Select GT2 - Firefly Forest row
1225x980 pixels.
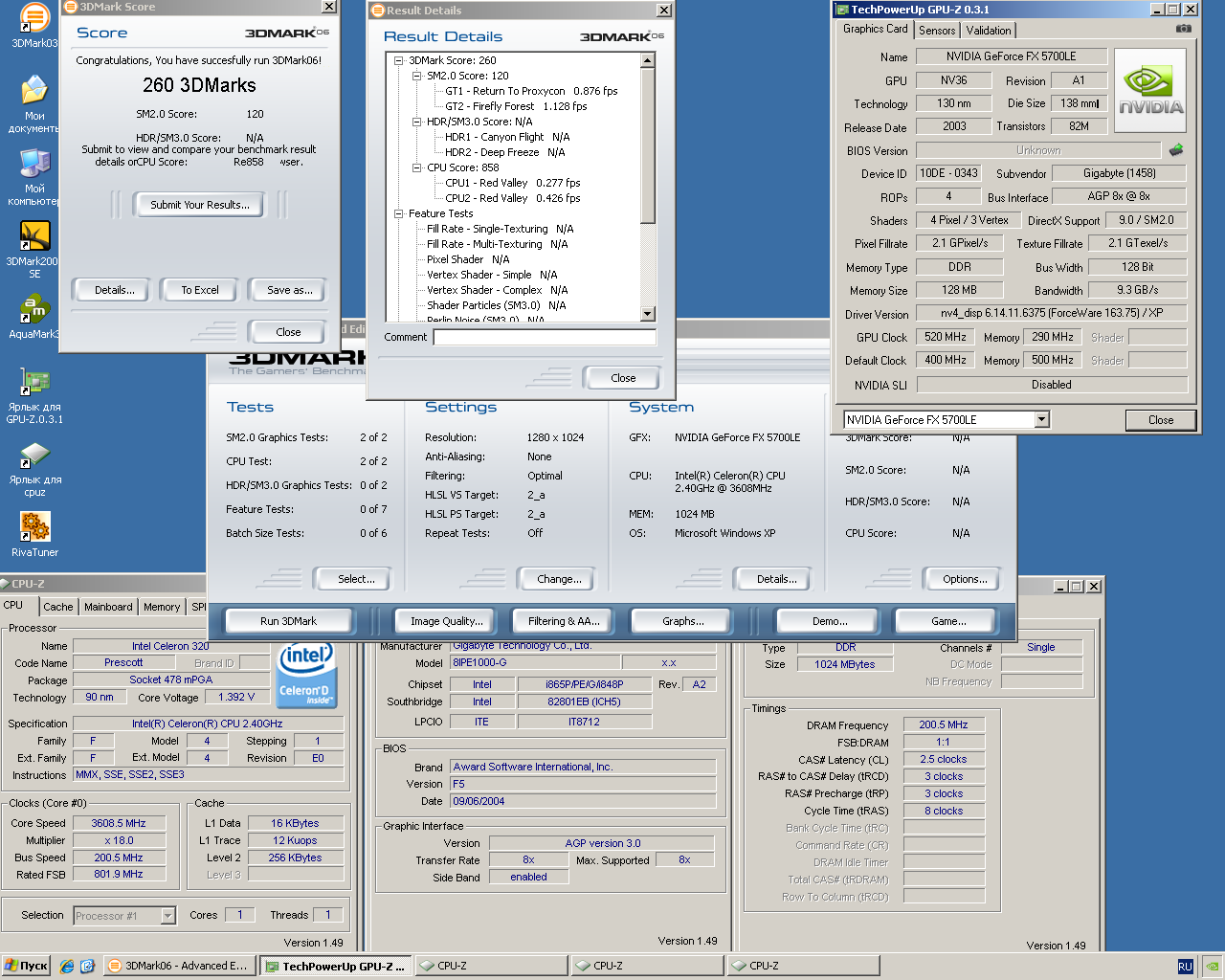pyautogui.click(x=516, y=106)
